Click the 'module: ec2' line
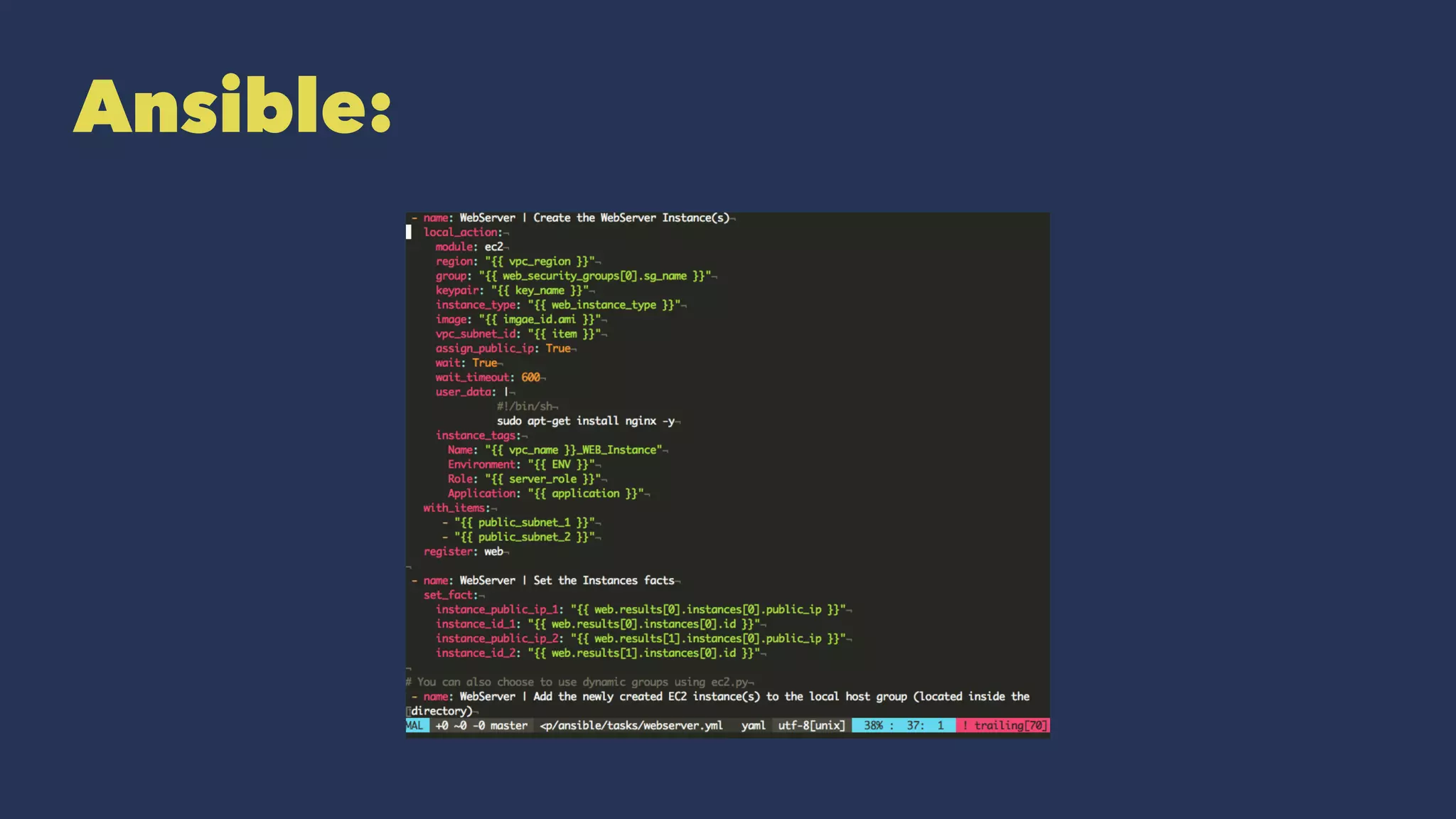Screen dimensions: 1456x819 pyautogui.click(x=471, y=247)
